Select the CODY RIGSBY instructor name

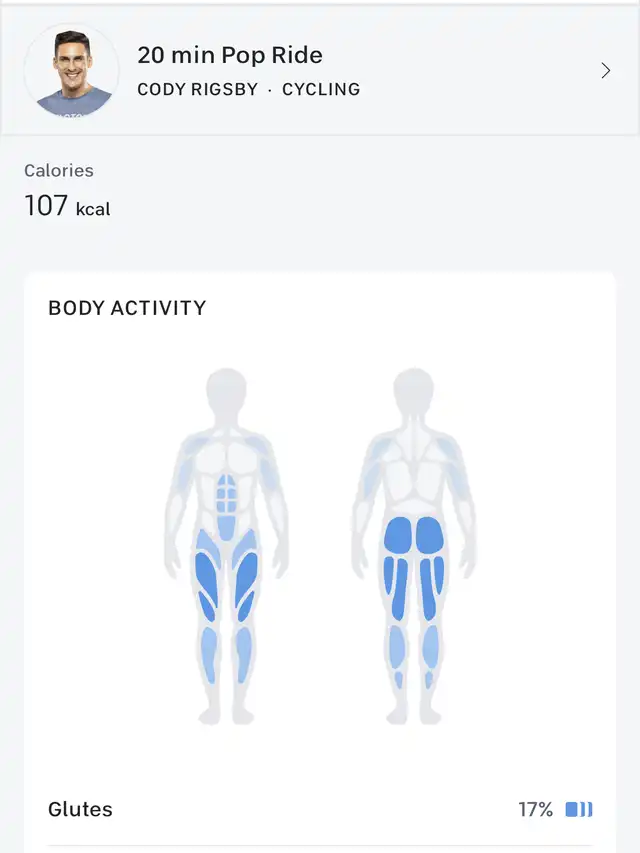198,89
